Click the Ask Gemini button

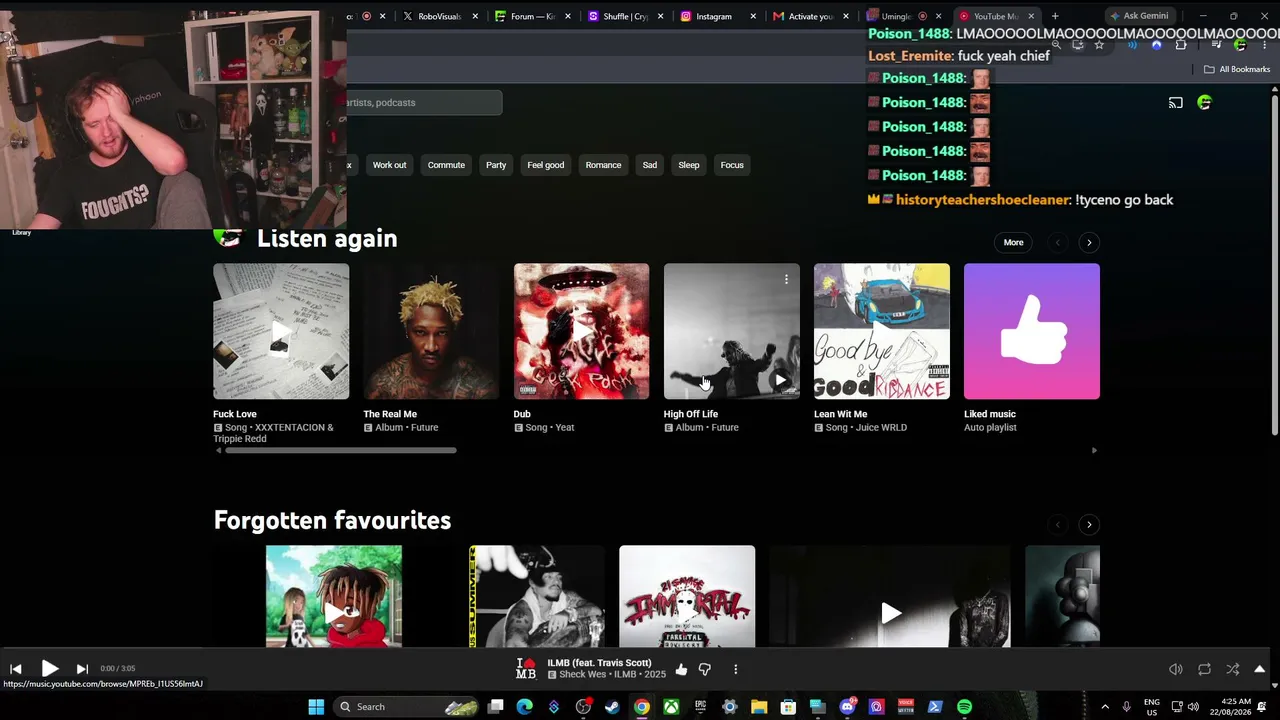(1138, 16)
